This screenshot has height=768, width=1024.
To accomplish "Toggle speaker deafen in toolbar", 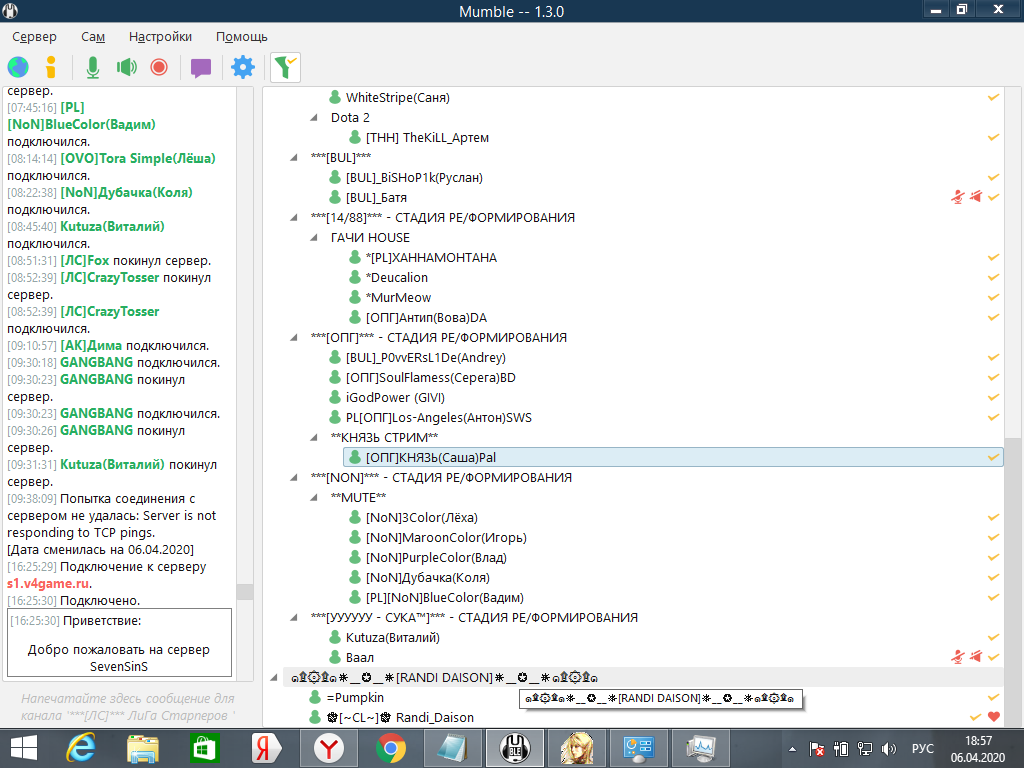I will click(126, 67).
